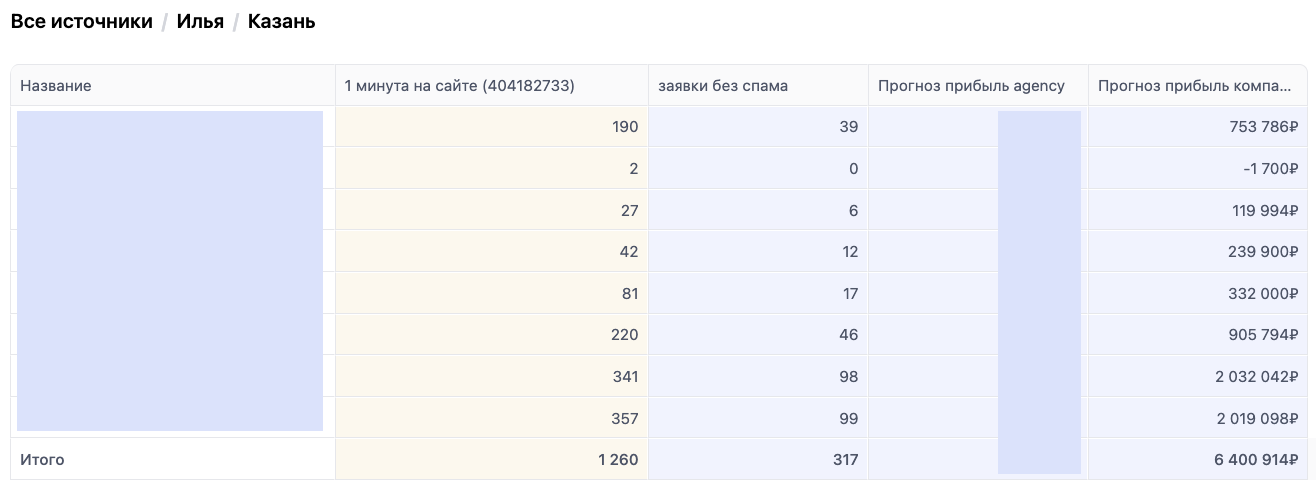Click the 'Итого' total row label
This screenshot has height=488, width=1316.
click(42, 460)
